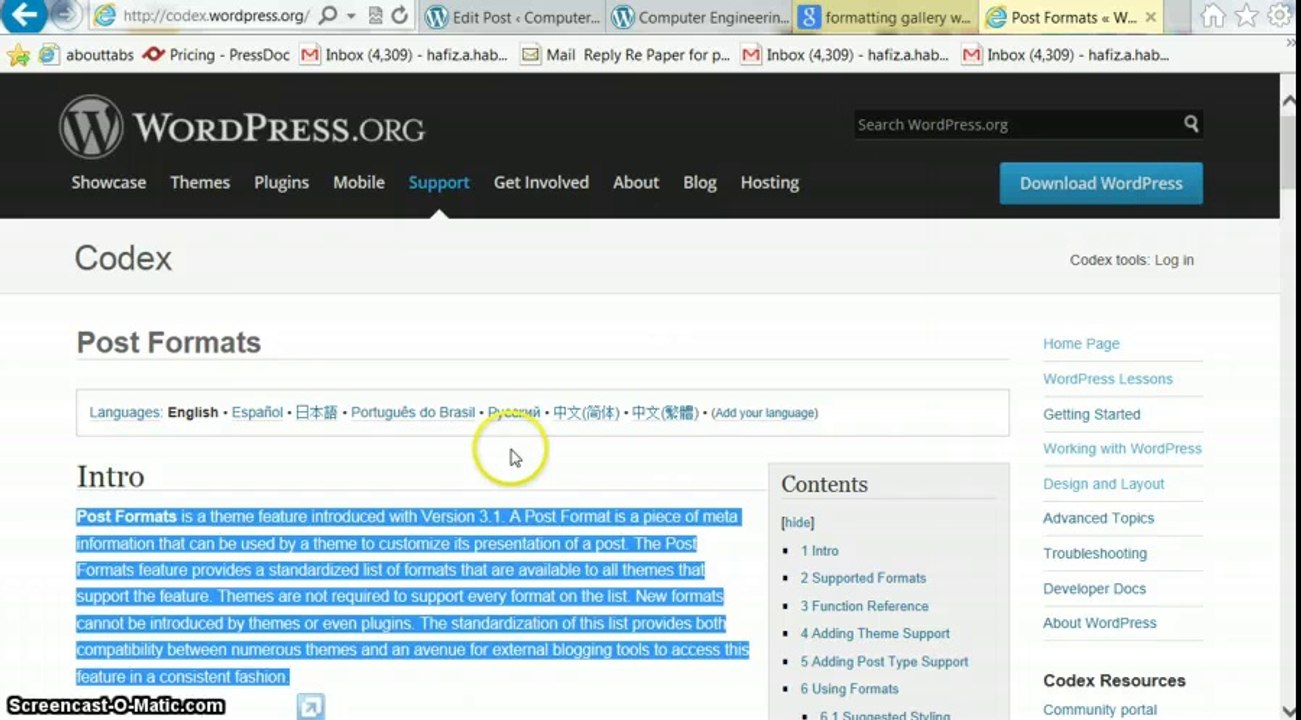Select the Русский language link
This screenshot has width=1301, height=720.
(514, 412)
